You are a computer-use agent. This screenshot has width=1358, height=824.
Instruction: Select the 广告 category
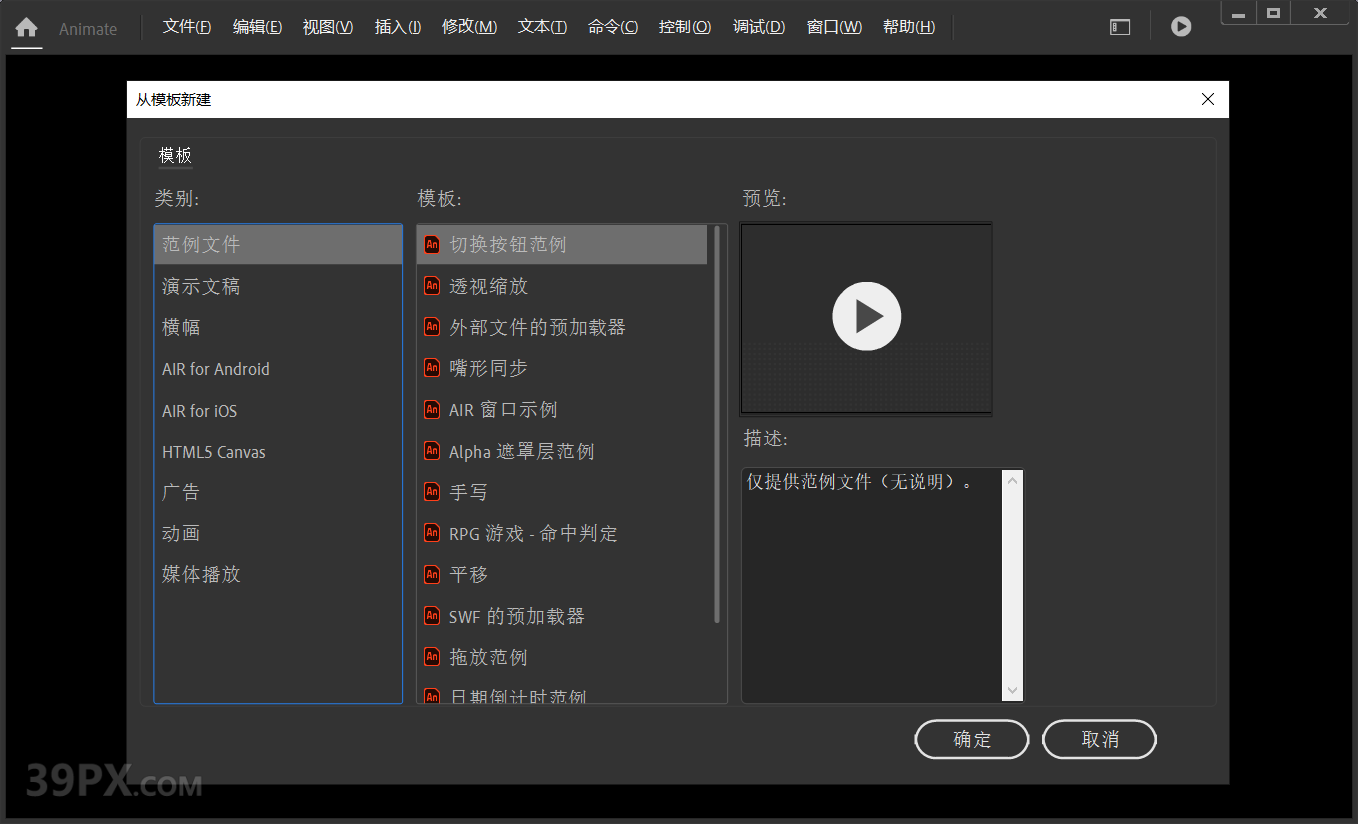click(x=278, y=492)
